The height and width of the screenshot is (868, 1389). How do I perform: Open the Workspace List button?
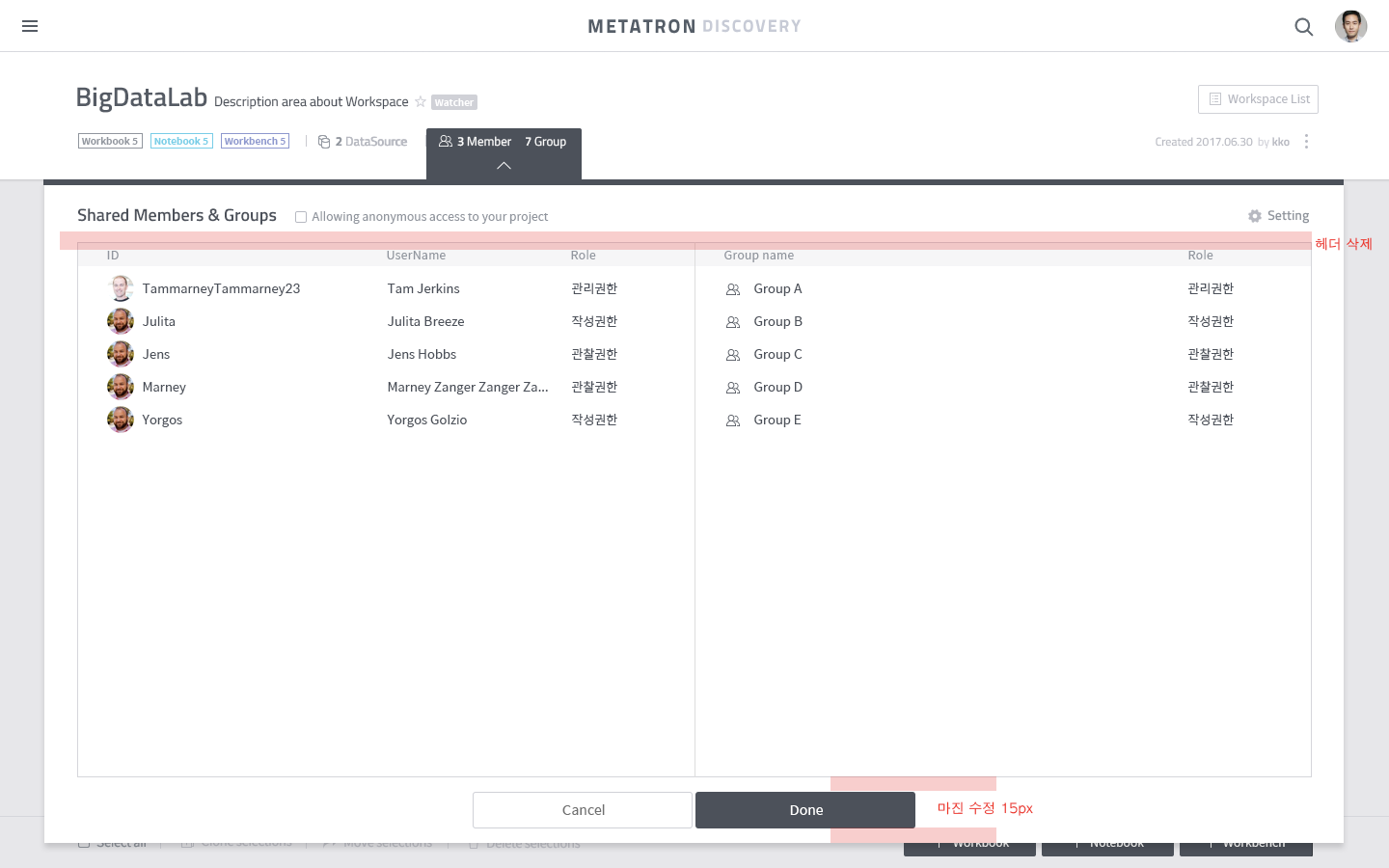[1258, 99]
